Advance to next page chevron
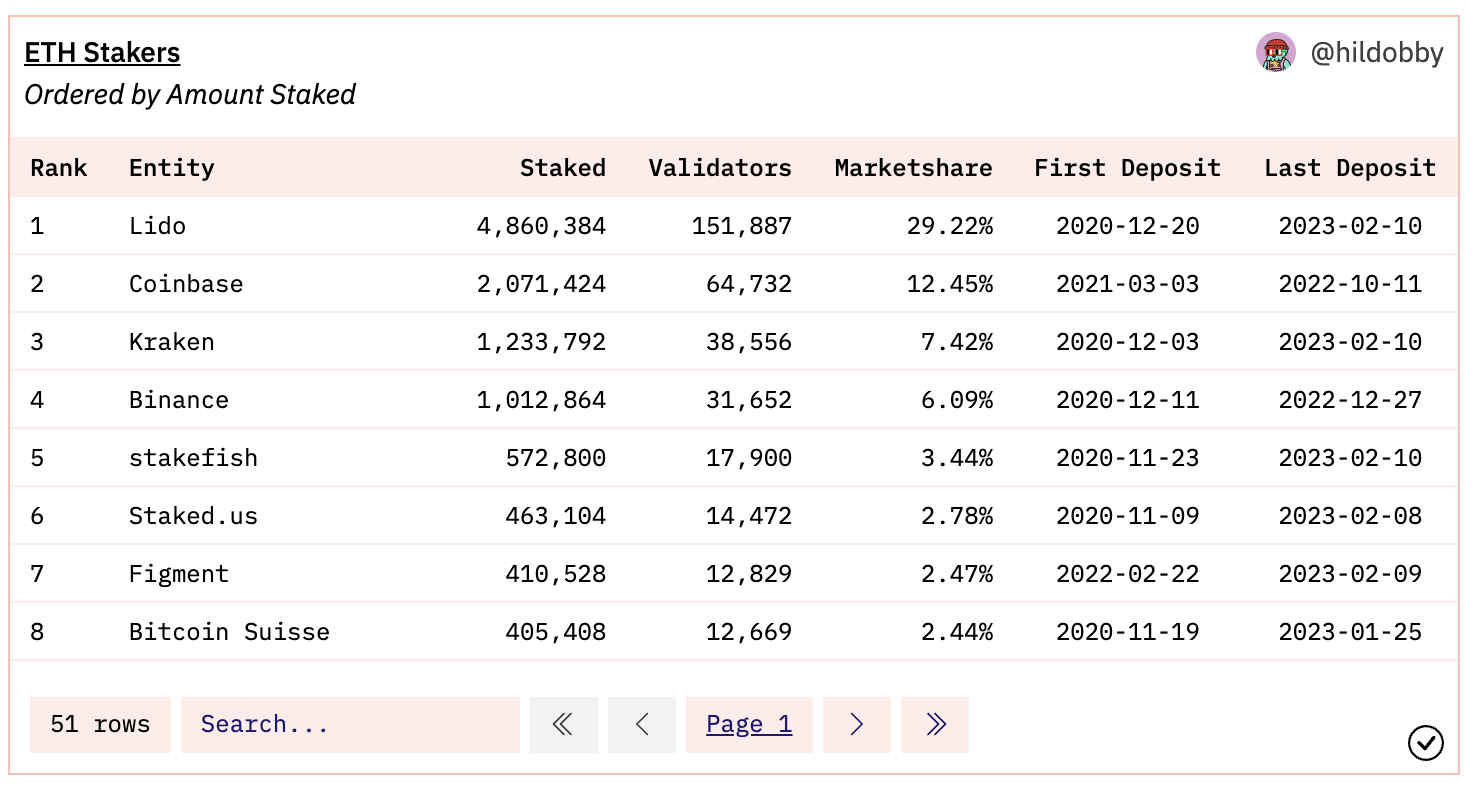 (856, 724)
